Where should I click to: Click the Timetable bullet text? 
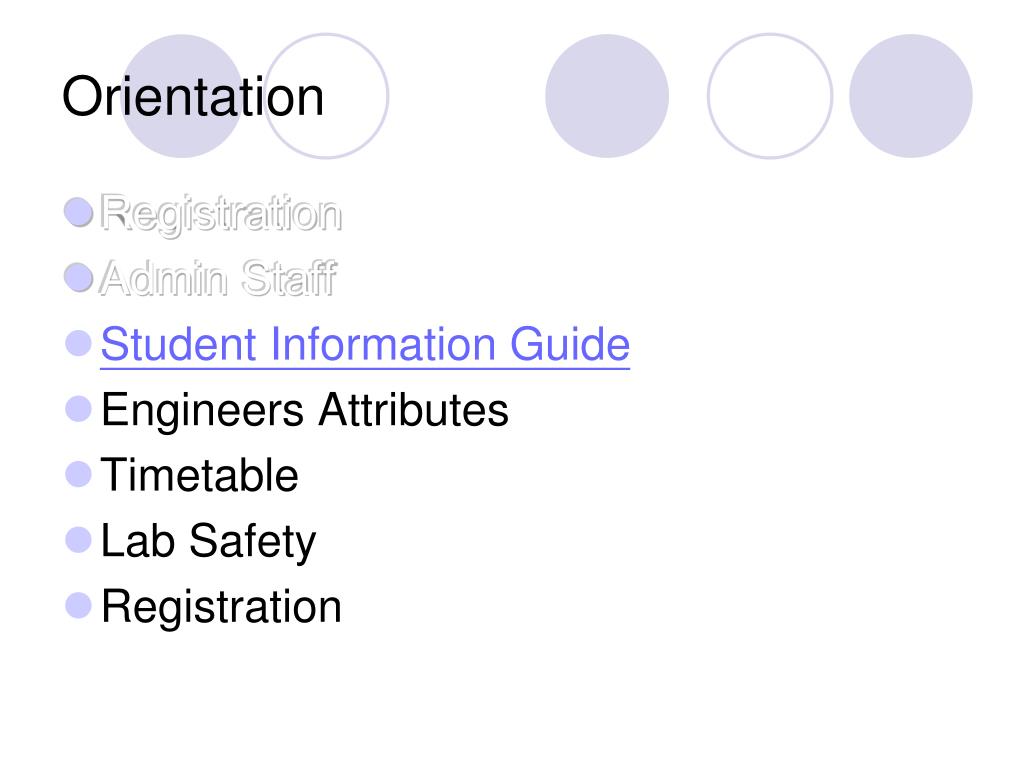pyautogui.click(x=200, y=475)
